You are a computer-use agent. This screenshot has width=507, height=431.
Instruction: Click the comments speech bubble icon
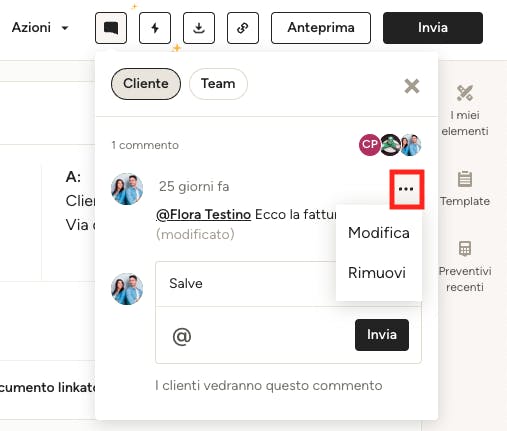tap(111, 28)
